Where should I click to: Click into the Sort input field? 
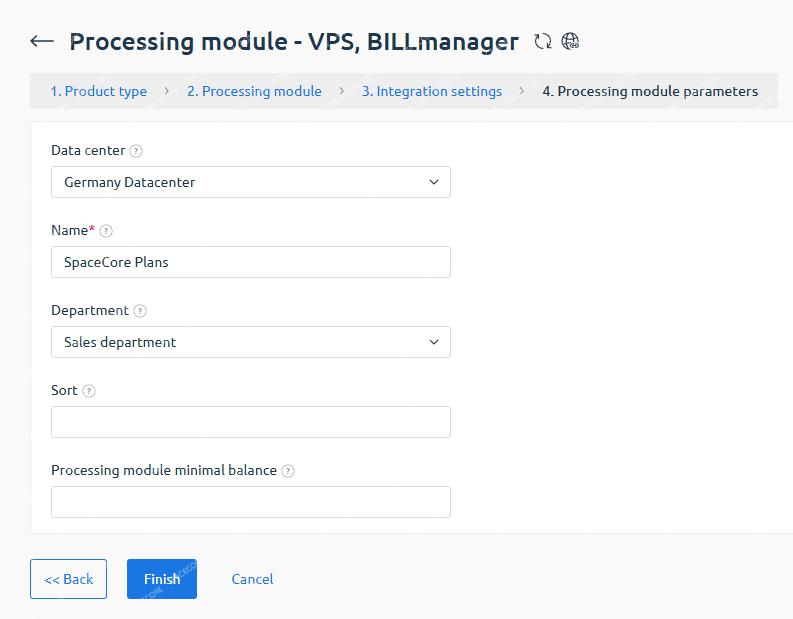[x=250, y=422]
